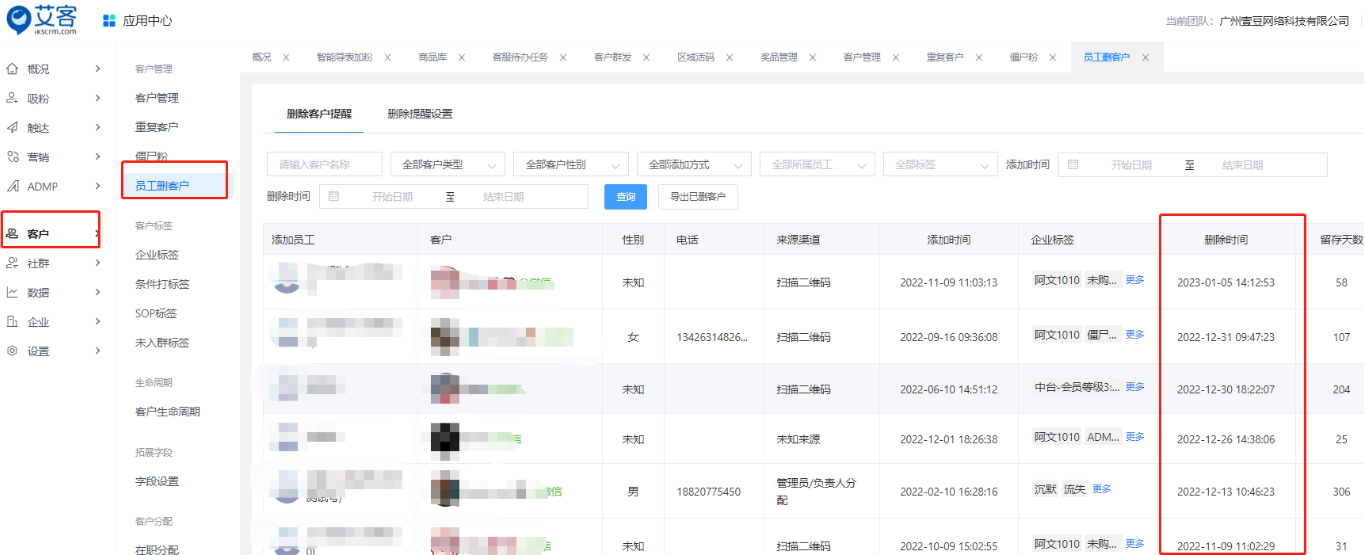Click the 导出已删客户 button
This screenshot has height=555, width=1364.
[x=697, y=197]
